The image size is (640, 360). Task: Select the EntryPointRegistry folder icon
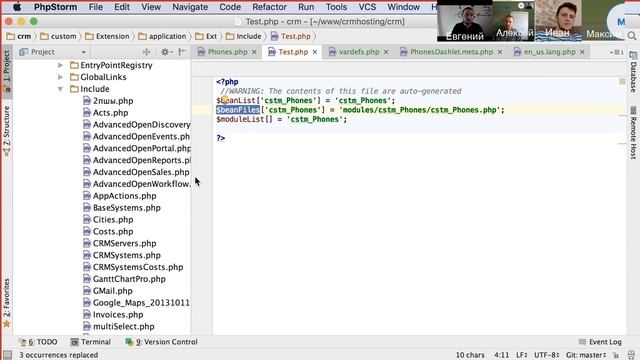pyautogui.click(x=74, y=65)
